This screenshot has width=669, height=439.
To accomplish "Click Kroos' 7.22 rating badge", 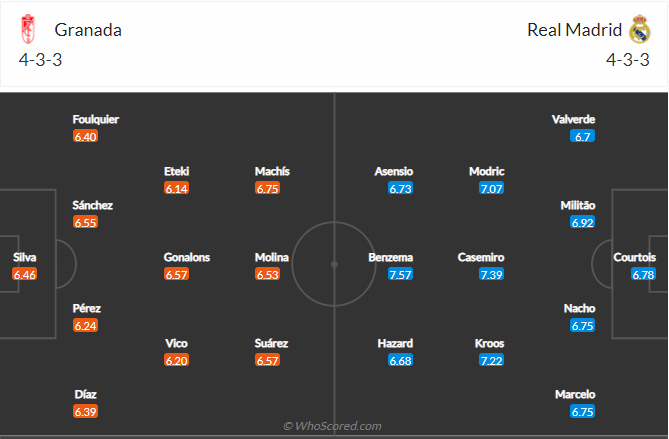I will 491,360.
